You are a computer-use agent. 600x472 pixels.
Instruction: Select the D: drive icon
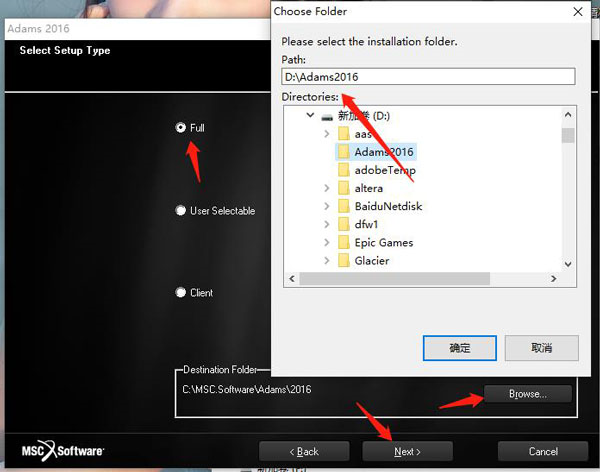[x=327, y=116]
